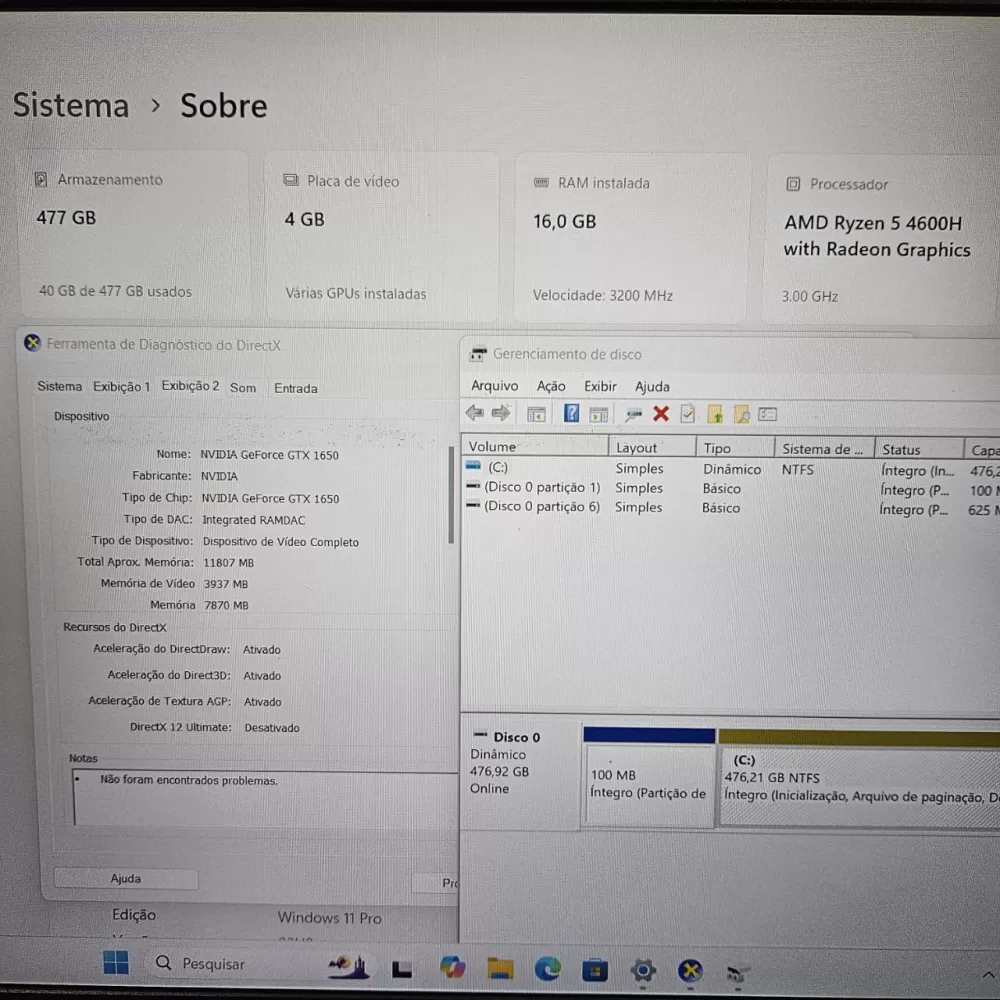Open the Arquivo menu
This screenshot has height=1000, width=1000.
pos(494,386)
